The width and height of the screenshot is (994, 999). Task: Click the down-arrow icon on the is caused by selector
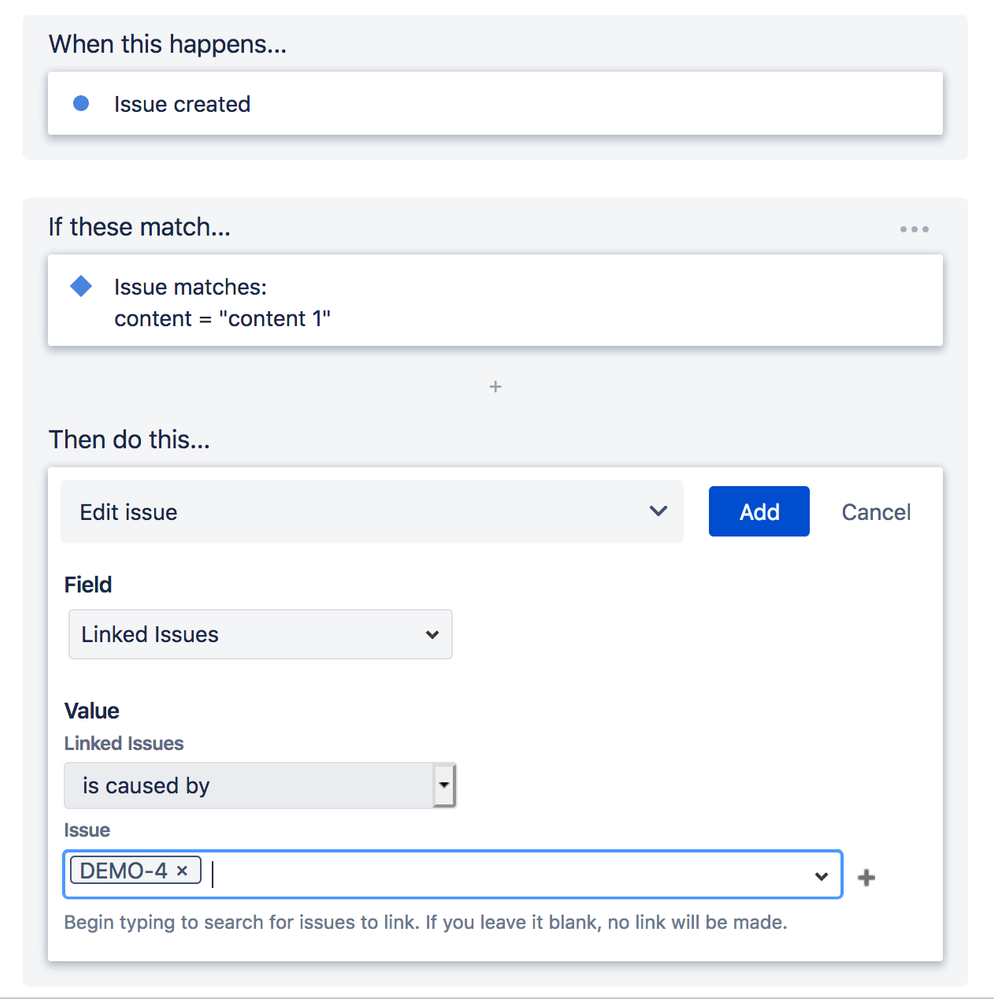444,785
